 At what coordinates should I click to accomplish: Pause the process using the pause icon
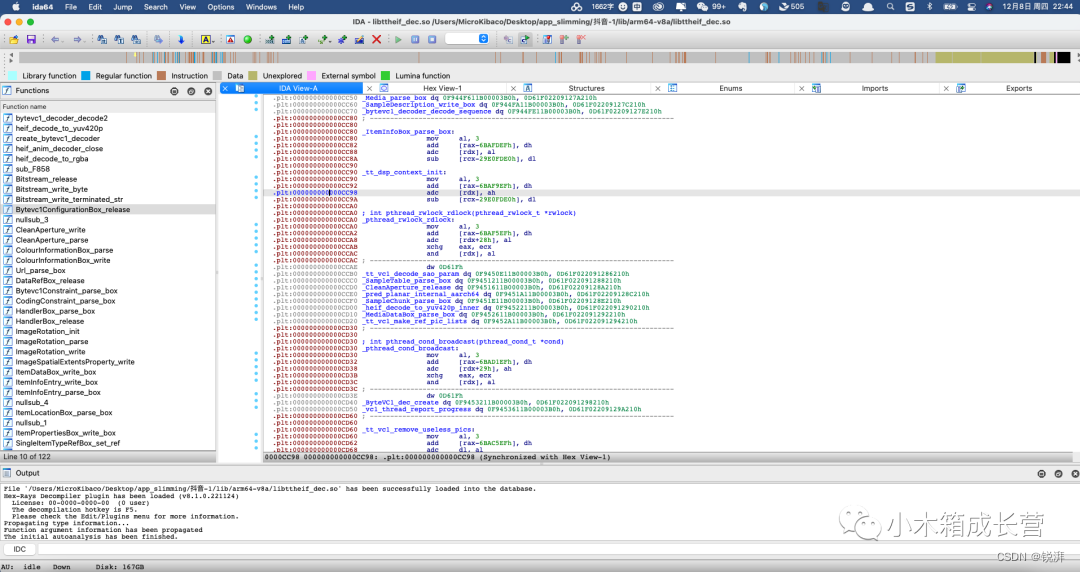[x=415, y=39]
